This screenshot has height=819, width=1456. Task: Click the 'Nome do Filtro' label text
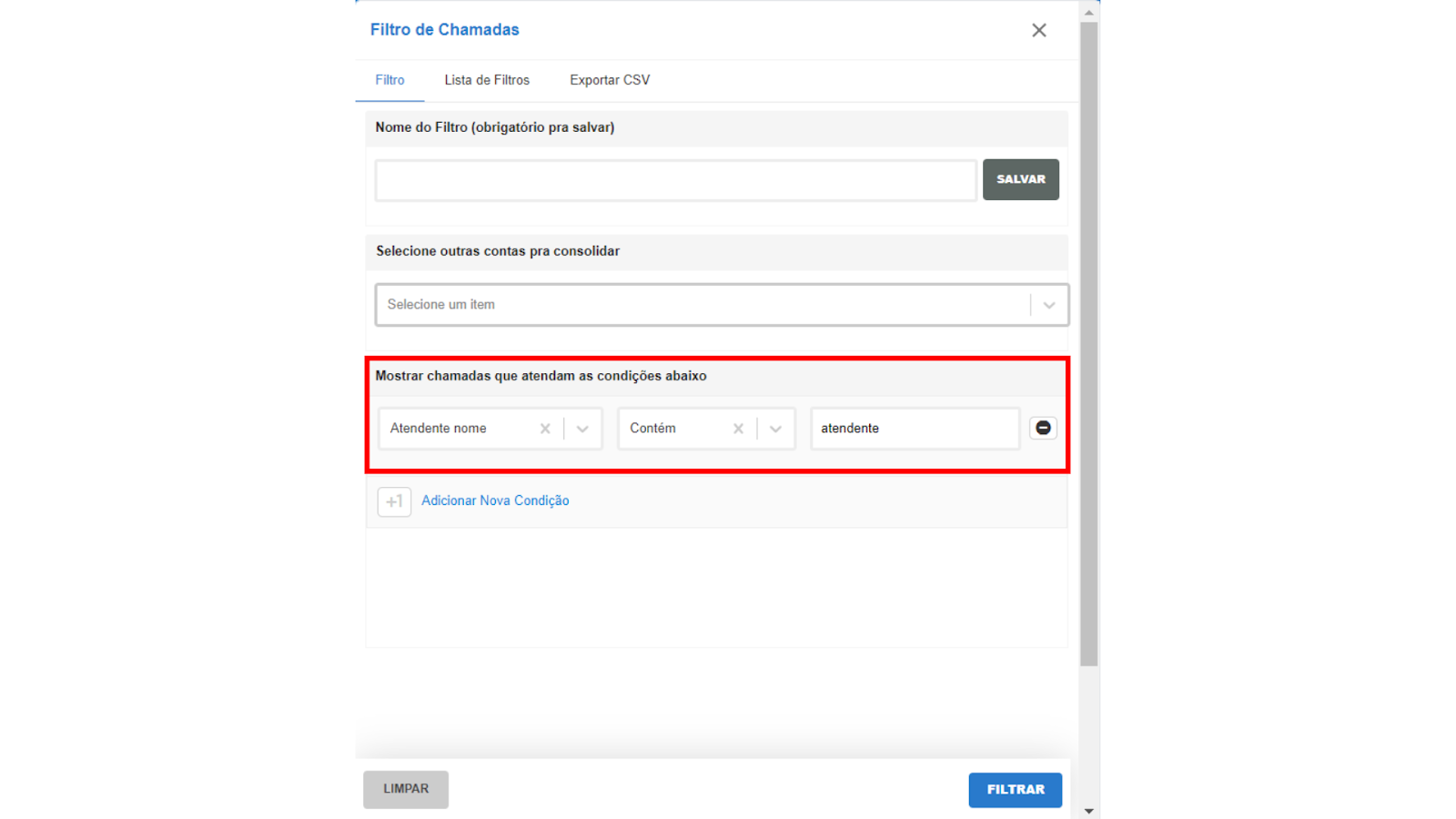click(494, 127)
